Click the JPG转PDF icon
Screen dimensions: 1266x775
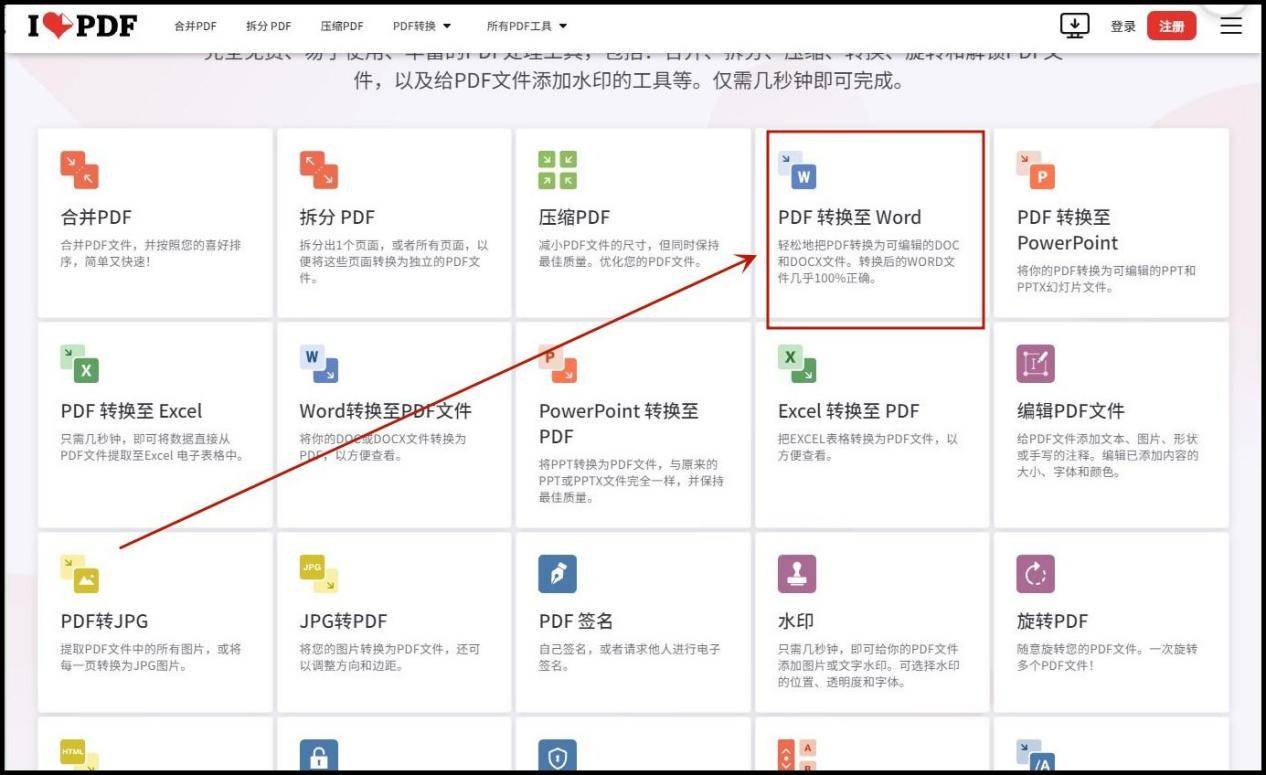[319, 573]
